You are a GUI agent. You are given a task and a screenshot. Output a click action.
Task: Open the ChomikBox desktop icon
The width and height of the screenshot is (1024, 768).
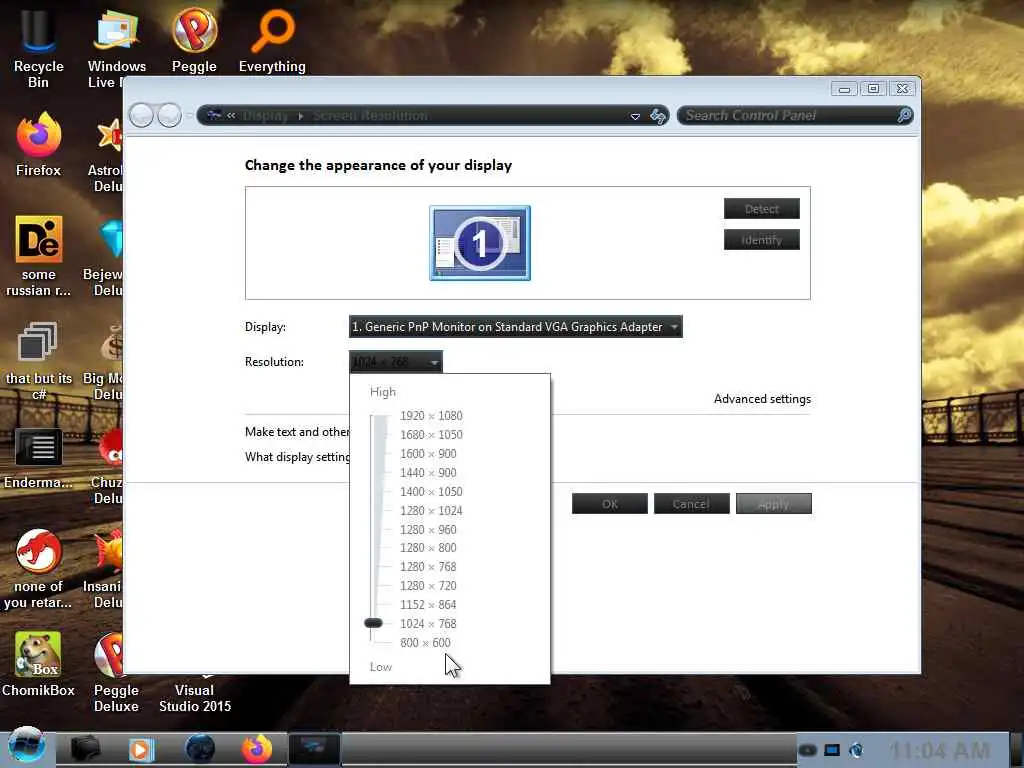click(x=38, y=664)
